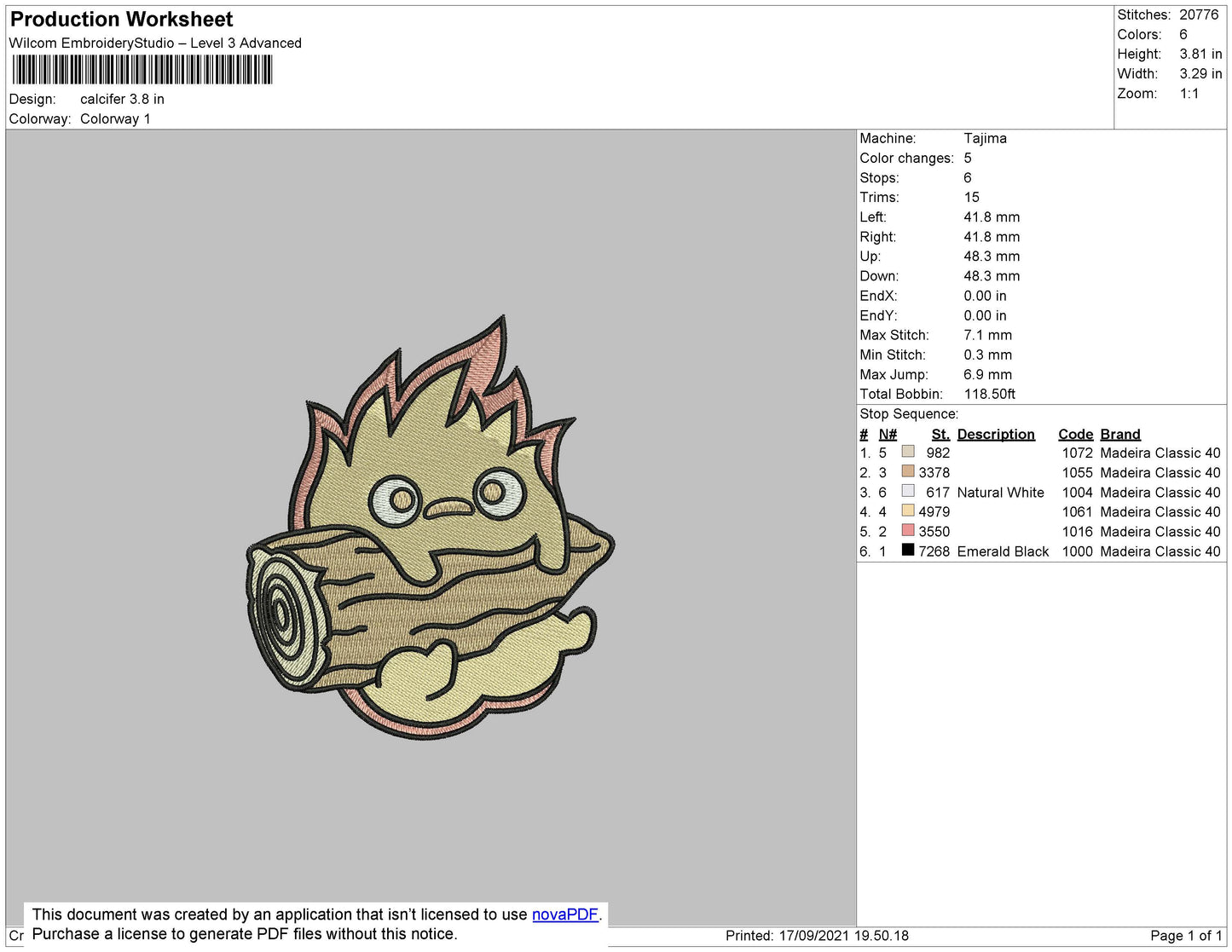The image size is (1232, 952).
Task: Click the Production Worksheet heading
Action: pyautogui.click(x=121, y=20)
